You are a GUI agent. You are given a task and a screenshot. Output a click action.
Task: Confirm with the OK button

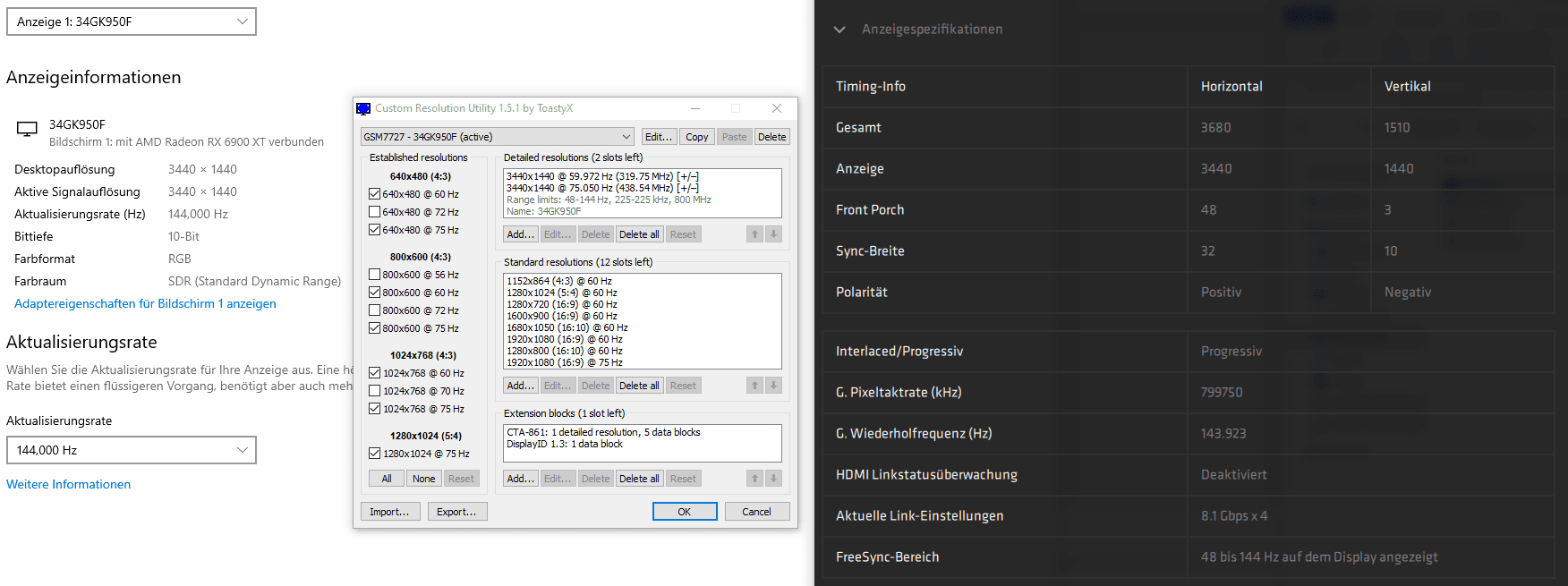click(685, 512)
